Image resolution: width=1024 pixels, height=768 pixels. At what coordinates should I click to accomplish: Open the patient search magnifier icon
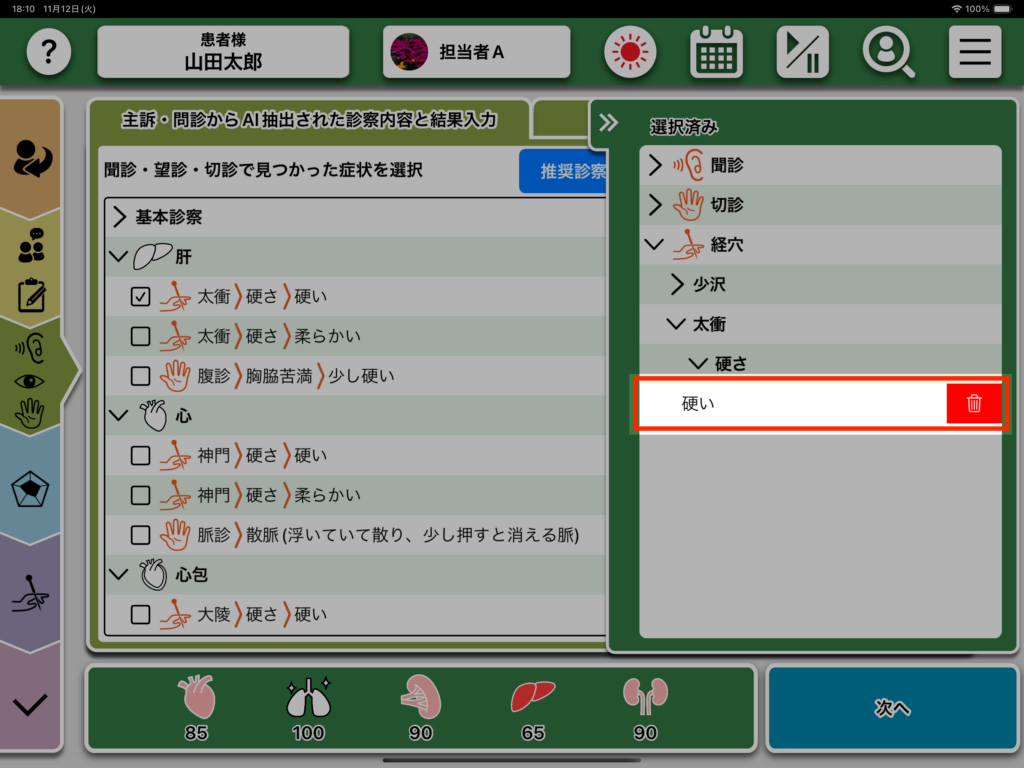888,52
